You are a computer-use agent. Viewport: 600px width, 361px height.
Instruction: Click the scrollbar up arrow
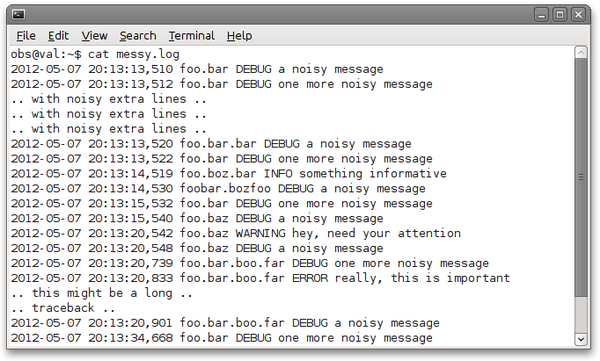(581, 52)
